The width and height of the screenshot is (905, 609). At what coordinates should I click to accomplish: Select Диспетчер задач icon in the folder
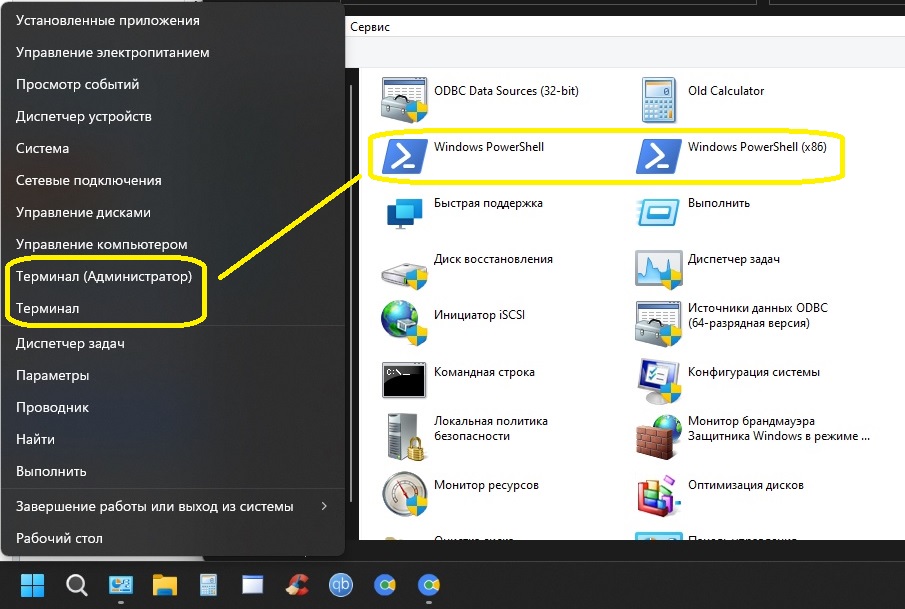pyautogui.click(x=659, y=269)
